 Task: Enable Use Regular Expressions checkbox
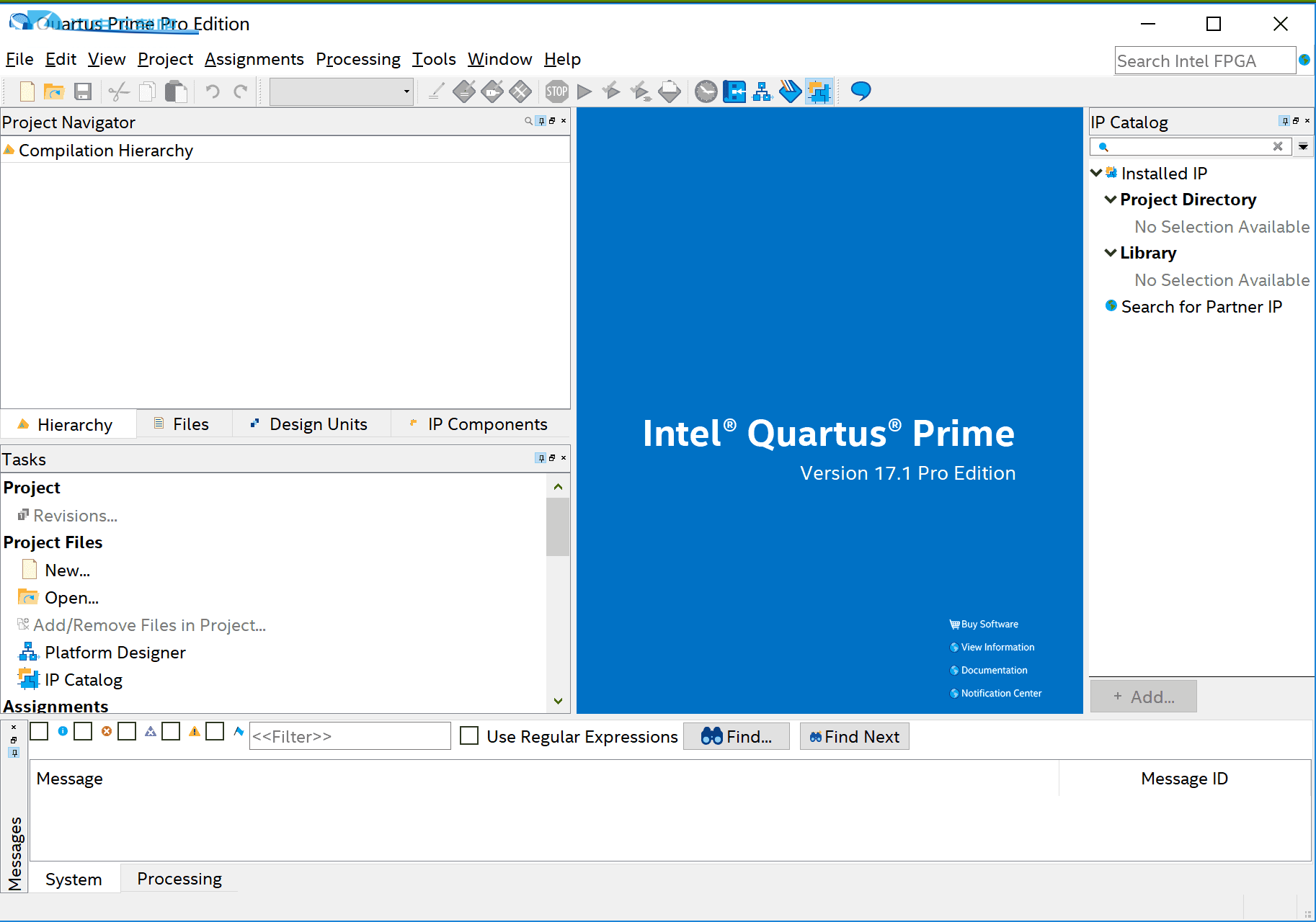469,736
